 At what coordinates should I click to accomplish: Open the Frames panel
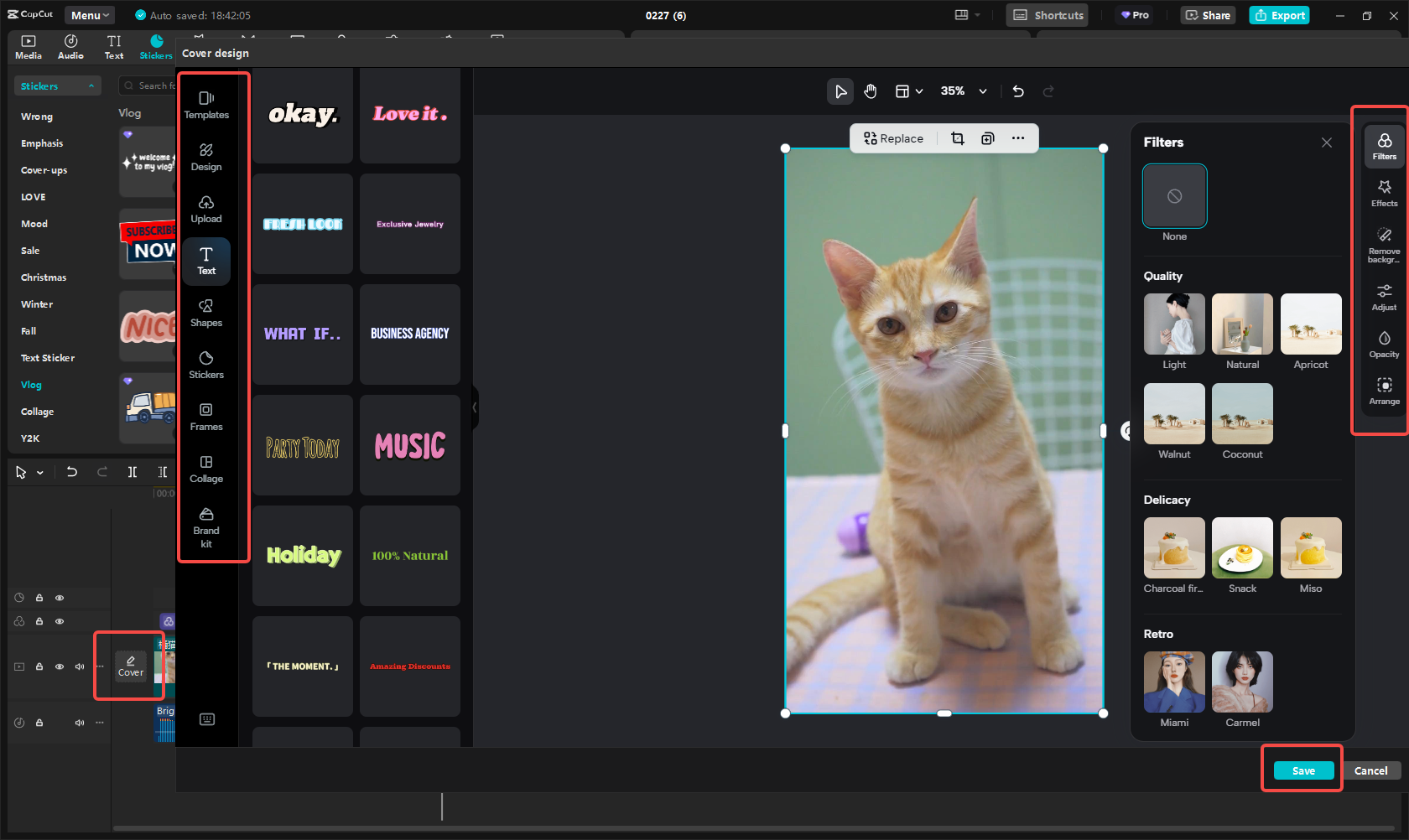[x=206, y=417]
